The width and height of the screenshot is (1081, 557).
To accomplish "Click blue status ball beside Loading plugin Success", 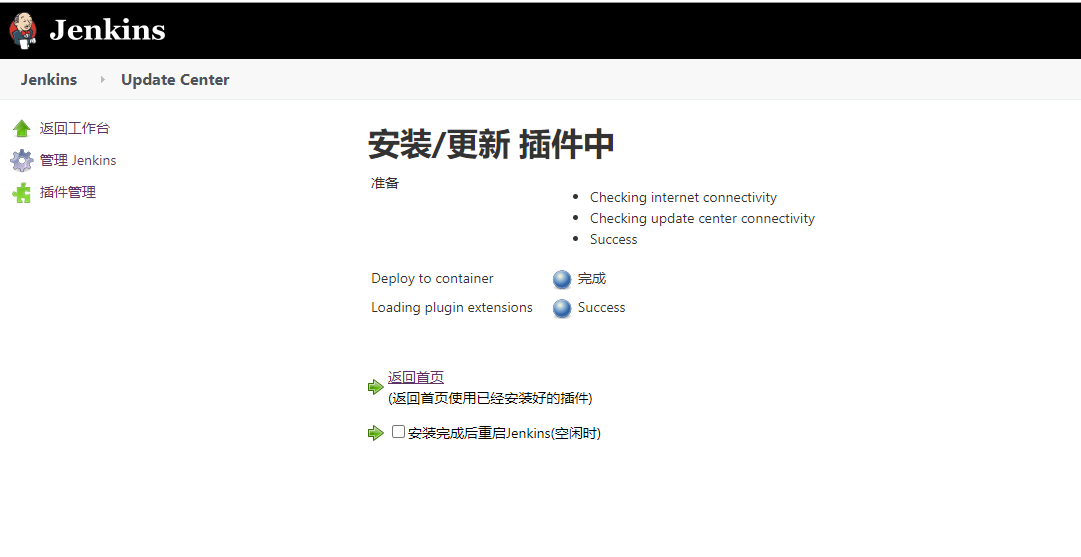I will 562,308.
